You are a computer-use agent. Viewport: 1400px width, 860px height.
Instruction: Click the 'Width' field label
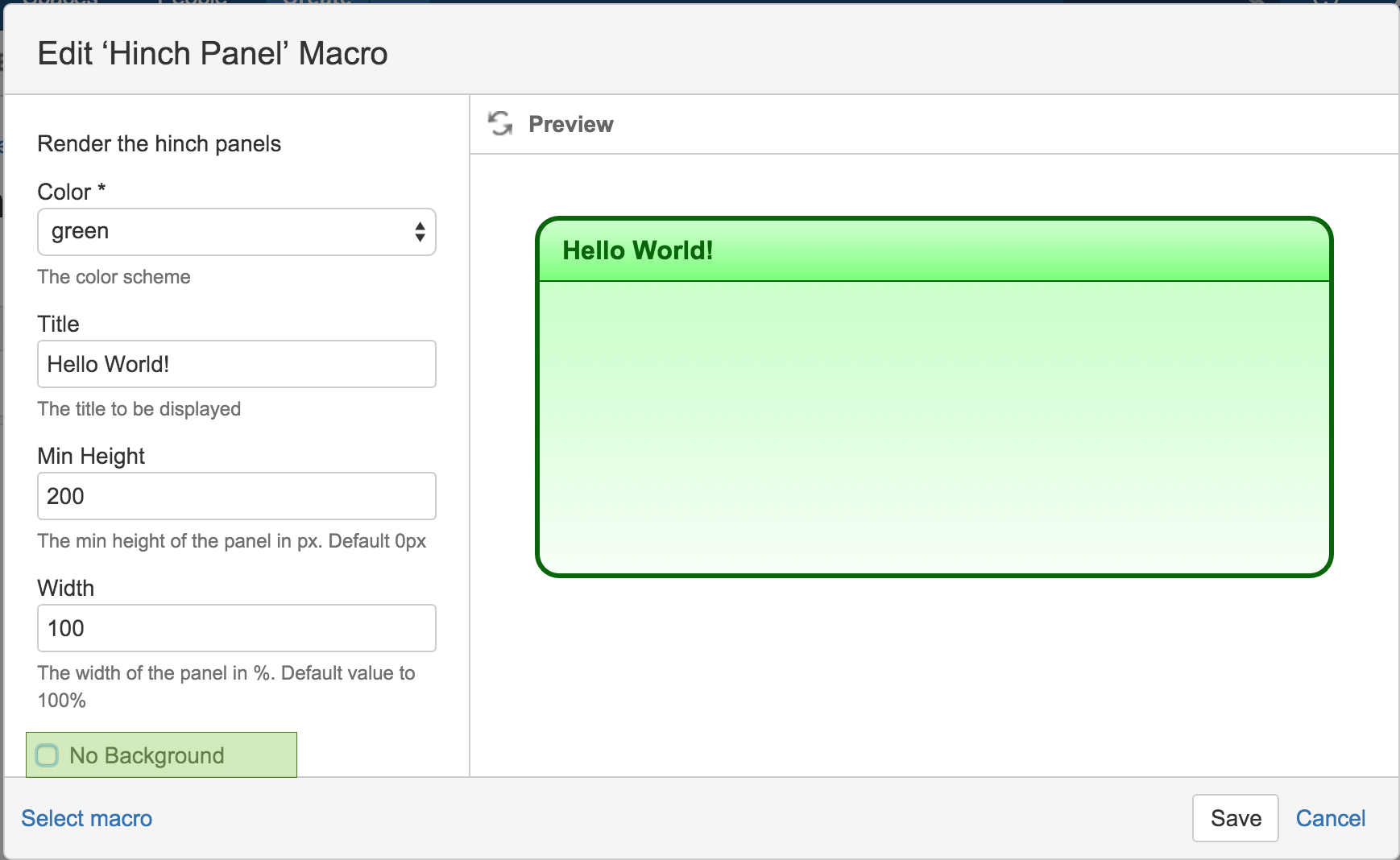[x=66, y=588]
